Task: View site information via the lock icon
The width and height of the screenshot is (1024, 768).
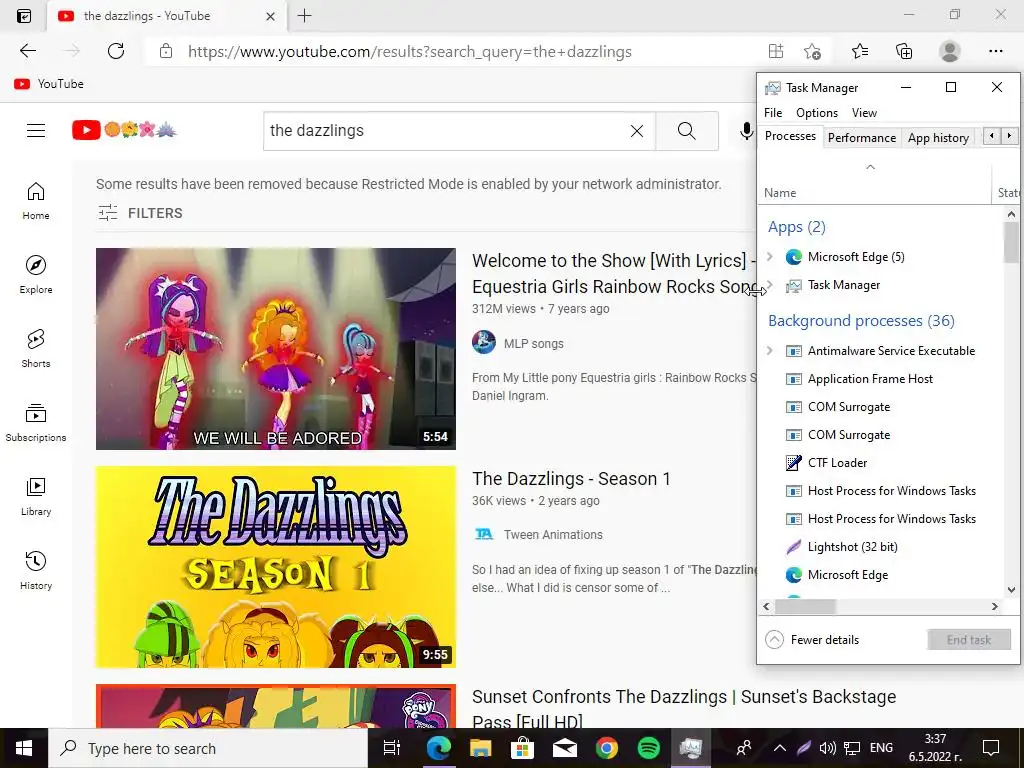Action: point(166,51)
